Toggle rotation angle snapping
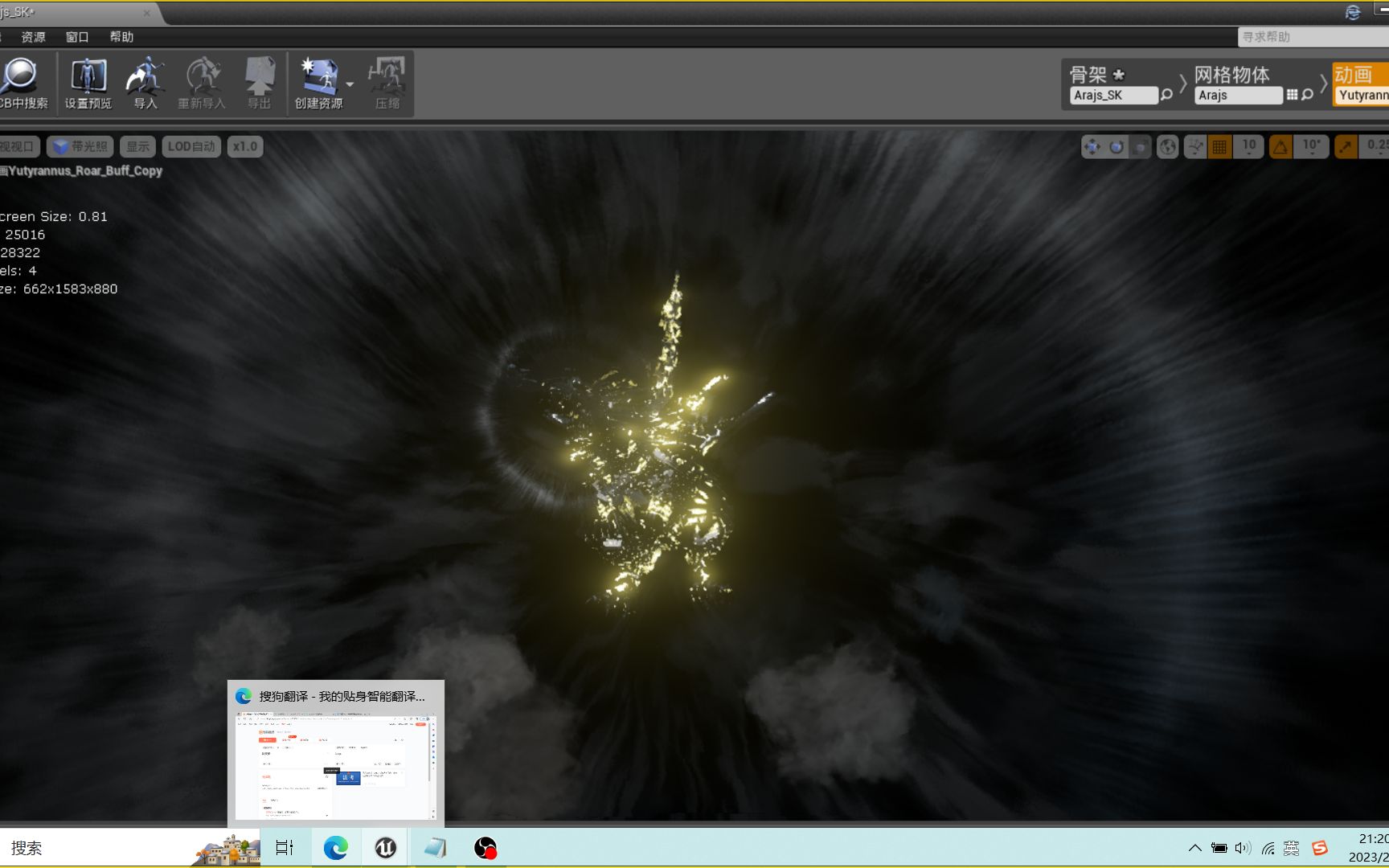Image resolution: width=1389 pixels, height=868 pixels. click(1280, 146)
